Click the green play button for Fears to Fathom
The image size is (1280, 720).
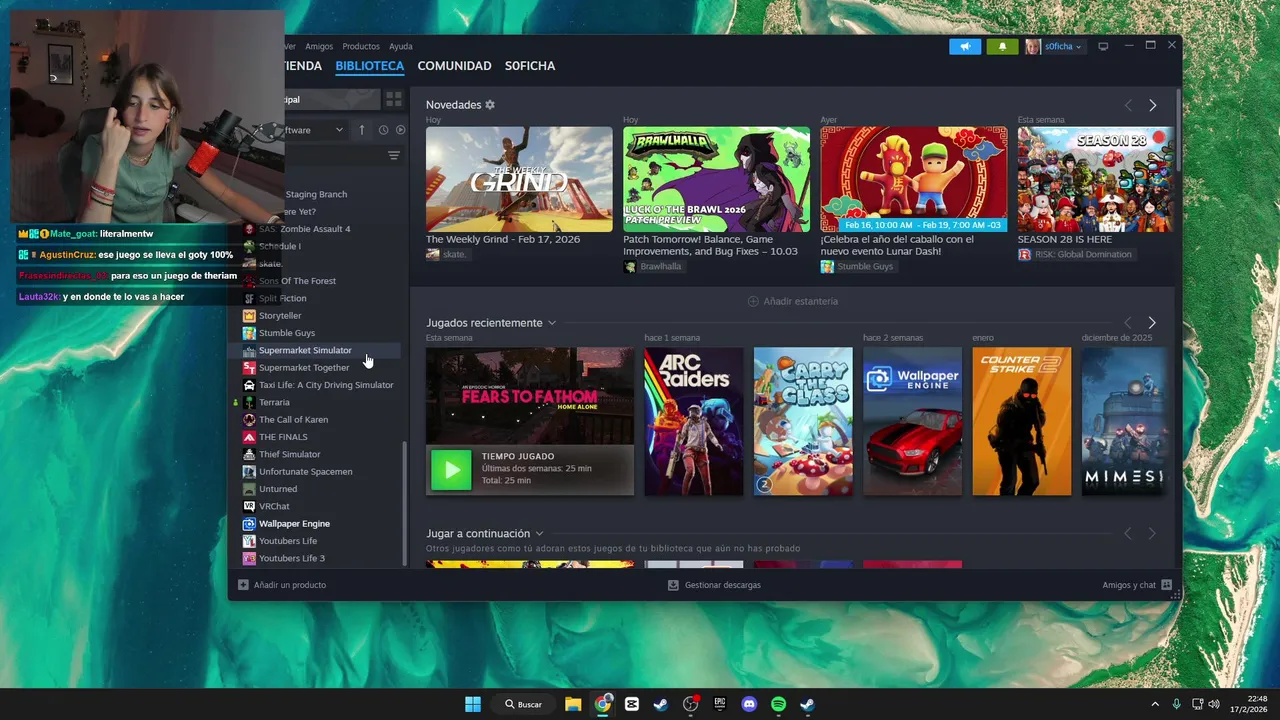tap(451, 470)
